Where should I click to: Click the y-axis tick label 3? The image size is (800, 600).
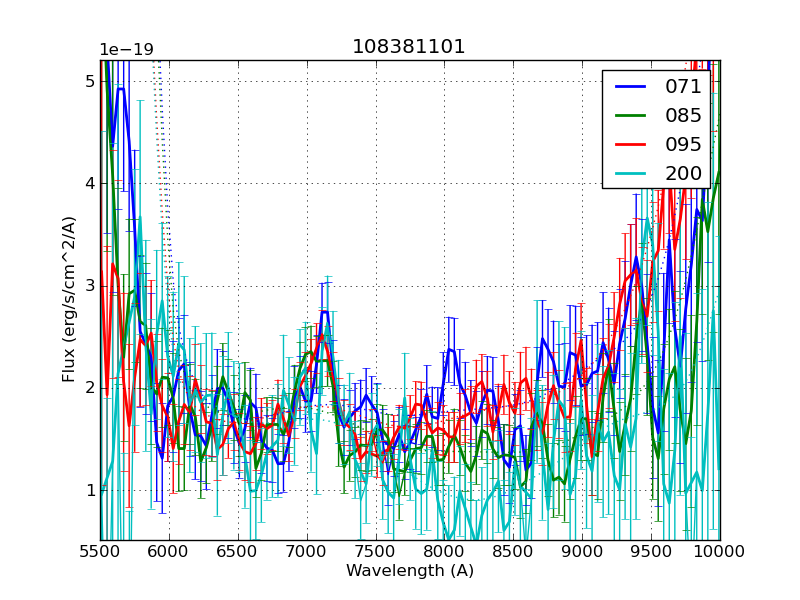click(x=89, y=286)
